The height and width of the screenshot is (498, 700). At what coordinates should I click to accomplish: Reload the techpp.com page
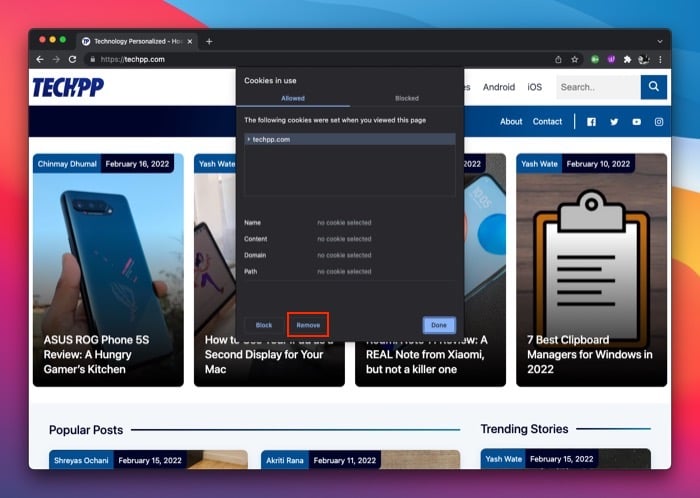pos(72,59)
